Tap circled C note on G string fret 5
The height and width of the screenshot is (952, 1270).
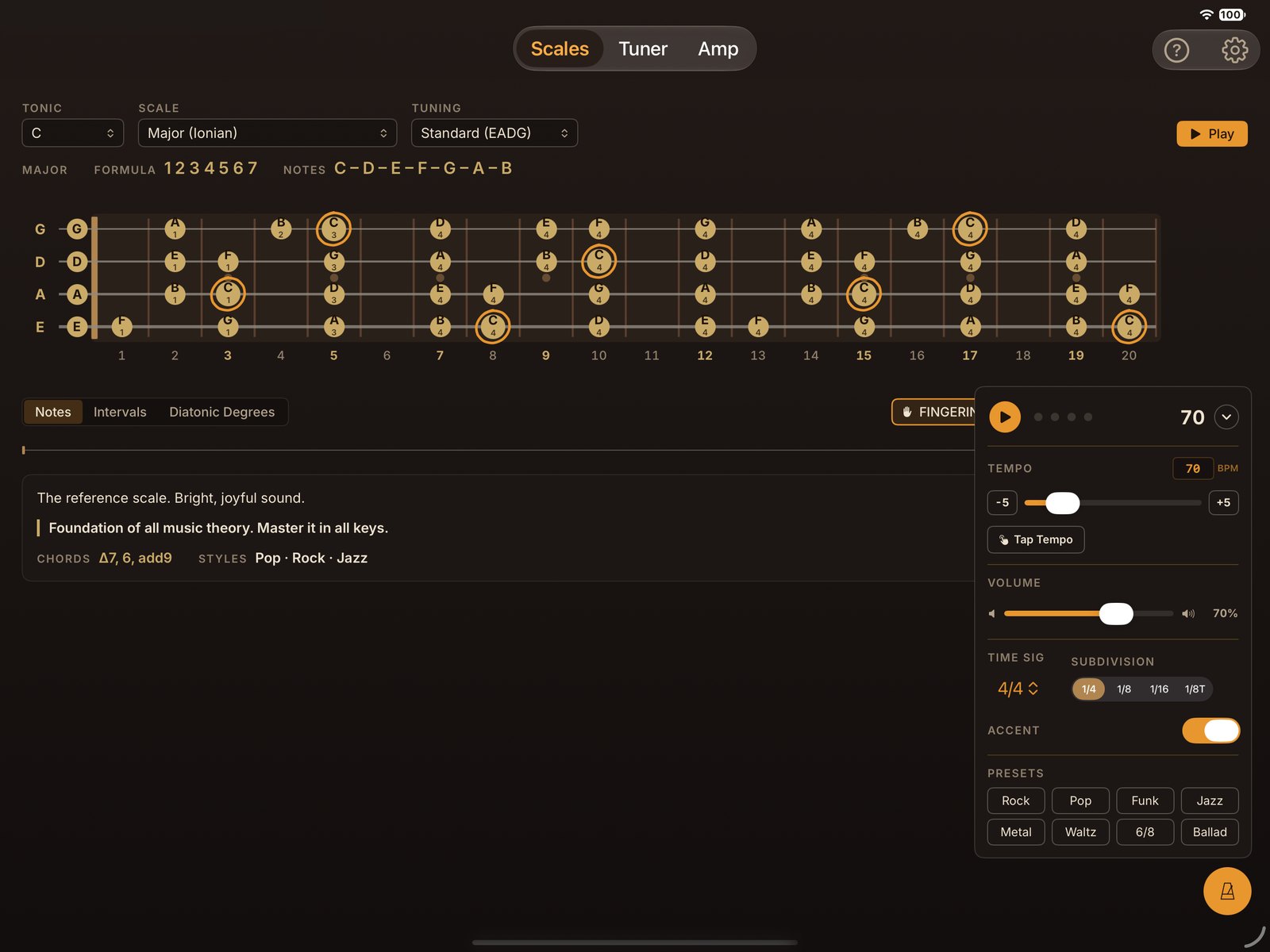[333, 229]
